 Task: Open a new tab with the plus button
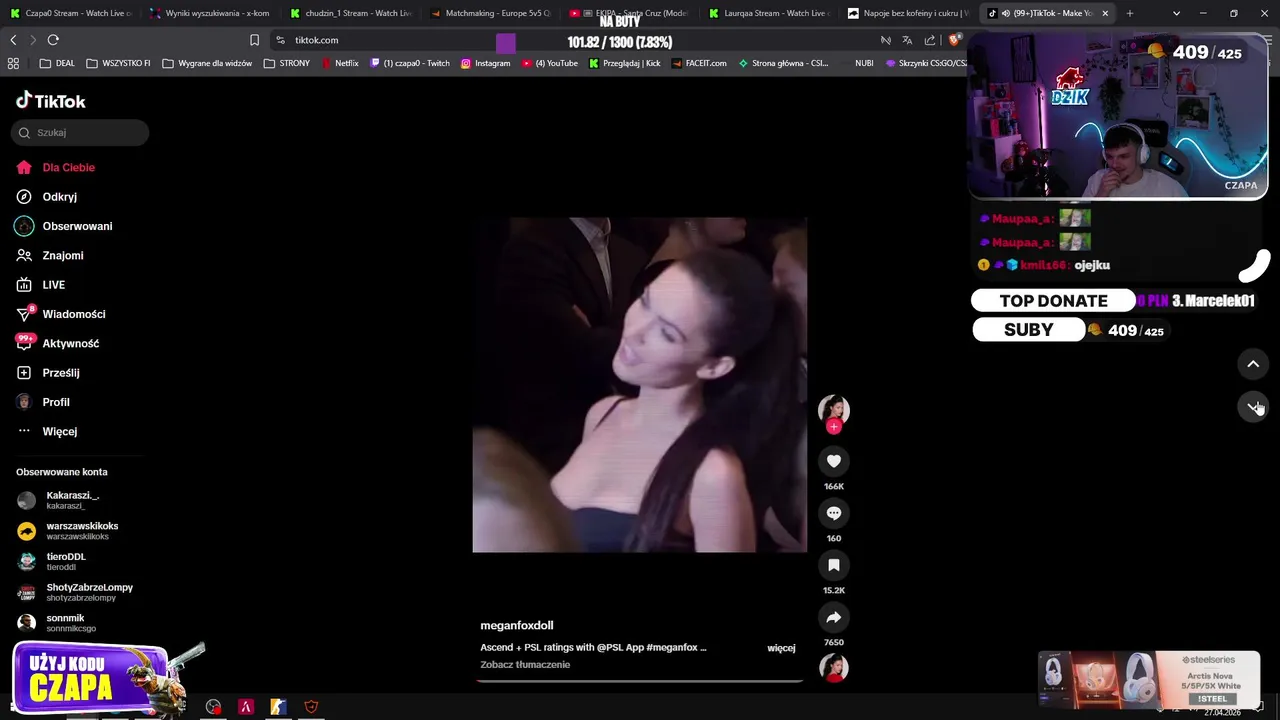1130,13
